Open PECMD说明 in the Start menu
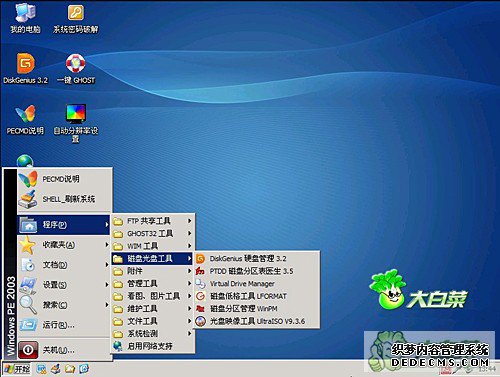Viewport: 500px width, 377px height. [64, 179]
